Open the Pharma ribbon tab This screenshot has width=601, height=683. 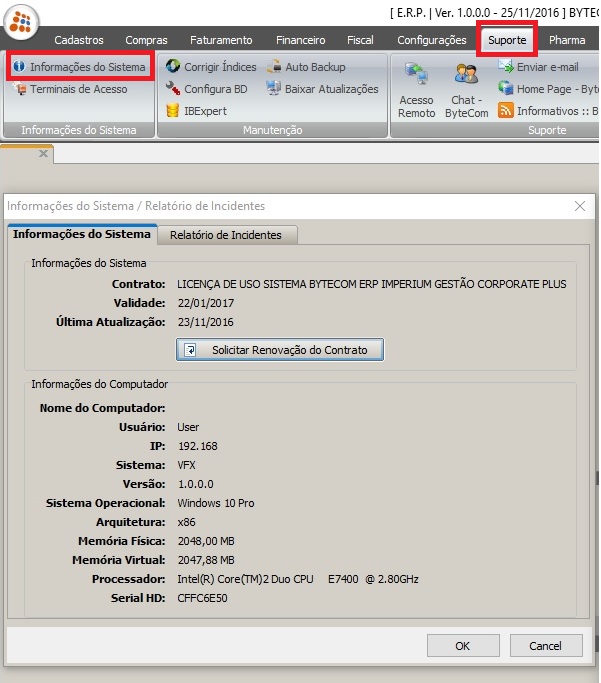[567, 40]
